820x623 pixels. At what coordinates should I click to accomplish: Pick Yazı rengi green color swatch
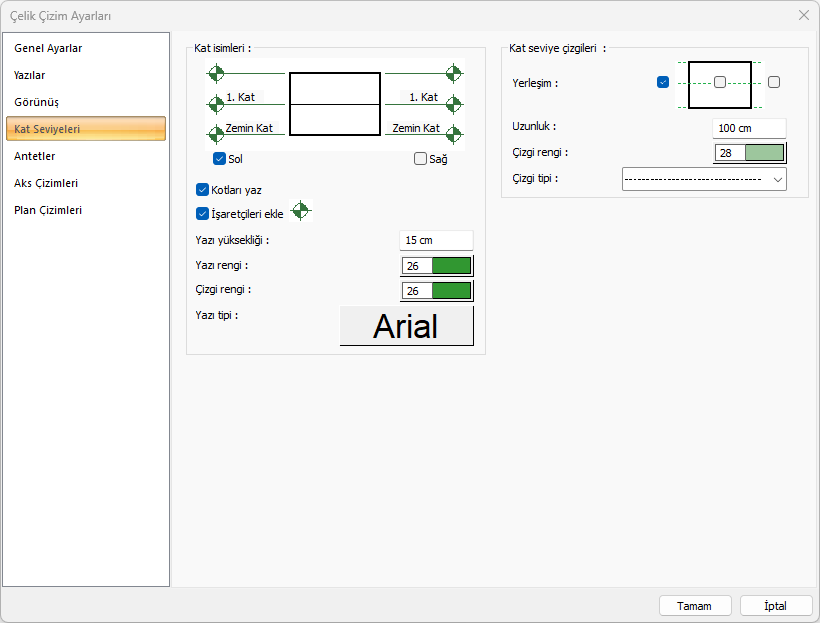coord(451,265)
